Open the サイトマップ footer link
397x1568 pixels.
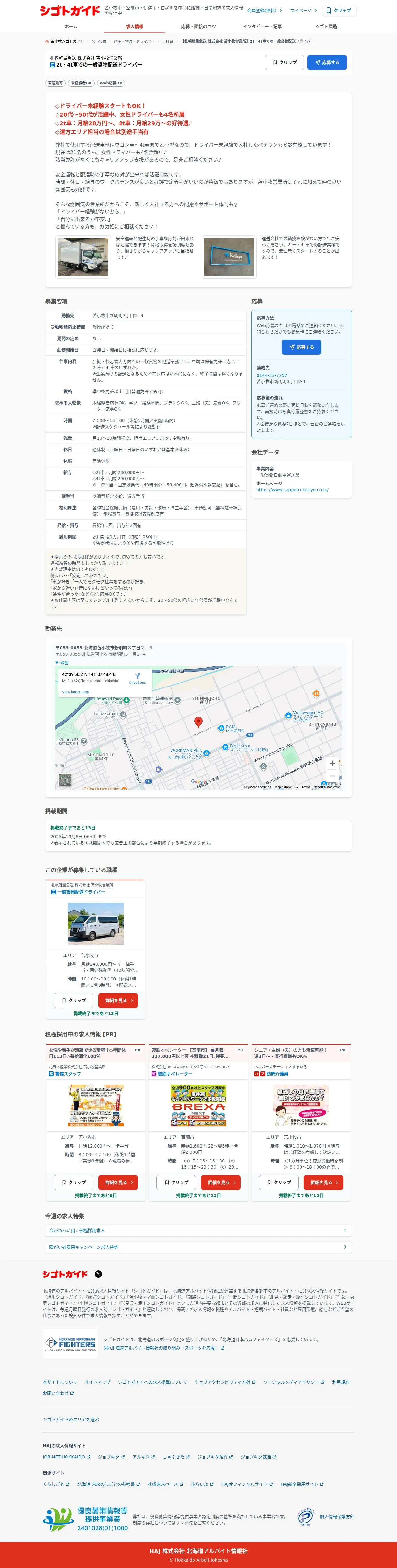coord(97,1382)
